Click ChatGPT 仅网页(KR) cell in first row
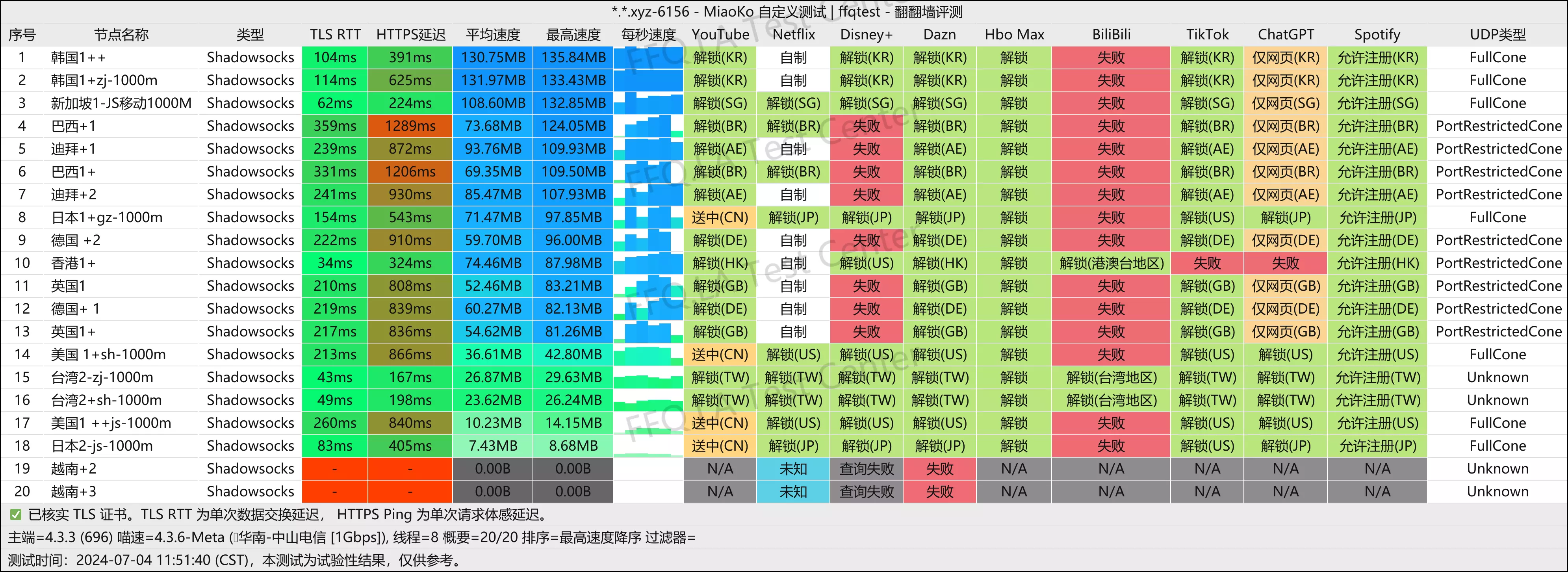Viewport: 1568px width, 572px height. point(1285,58)
